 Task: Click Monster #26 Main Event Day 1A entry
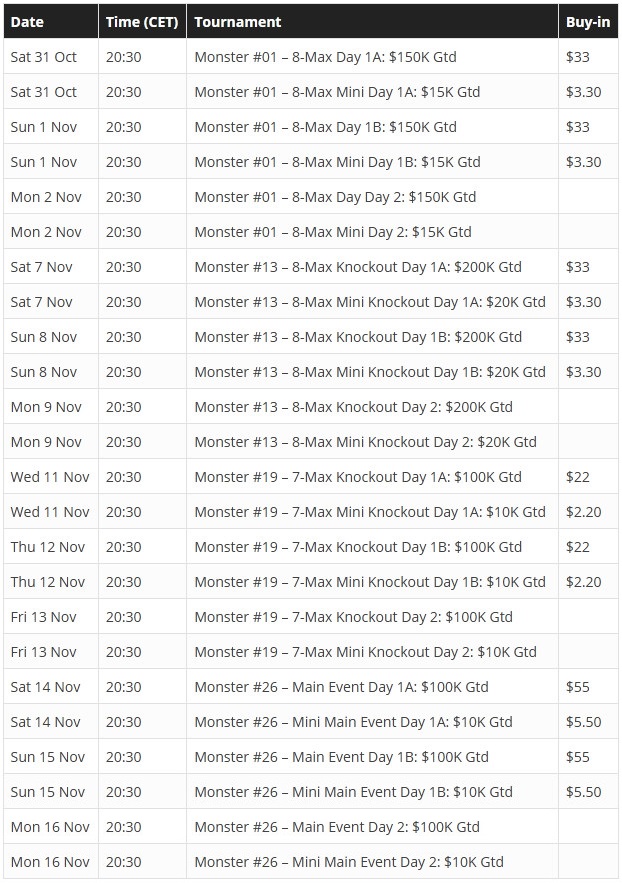(x=341, y=687)
